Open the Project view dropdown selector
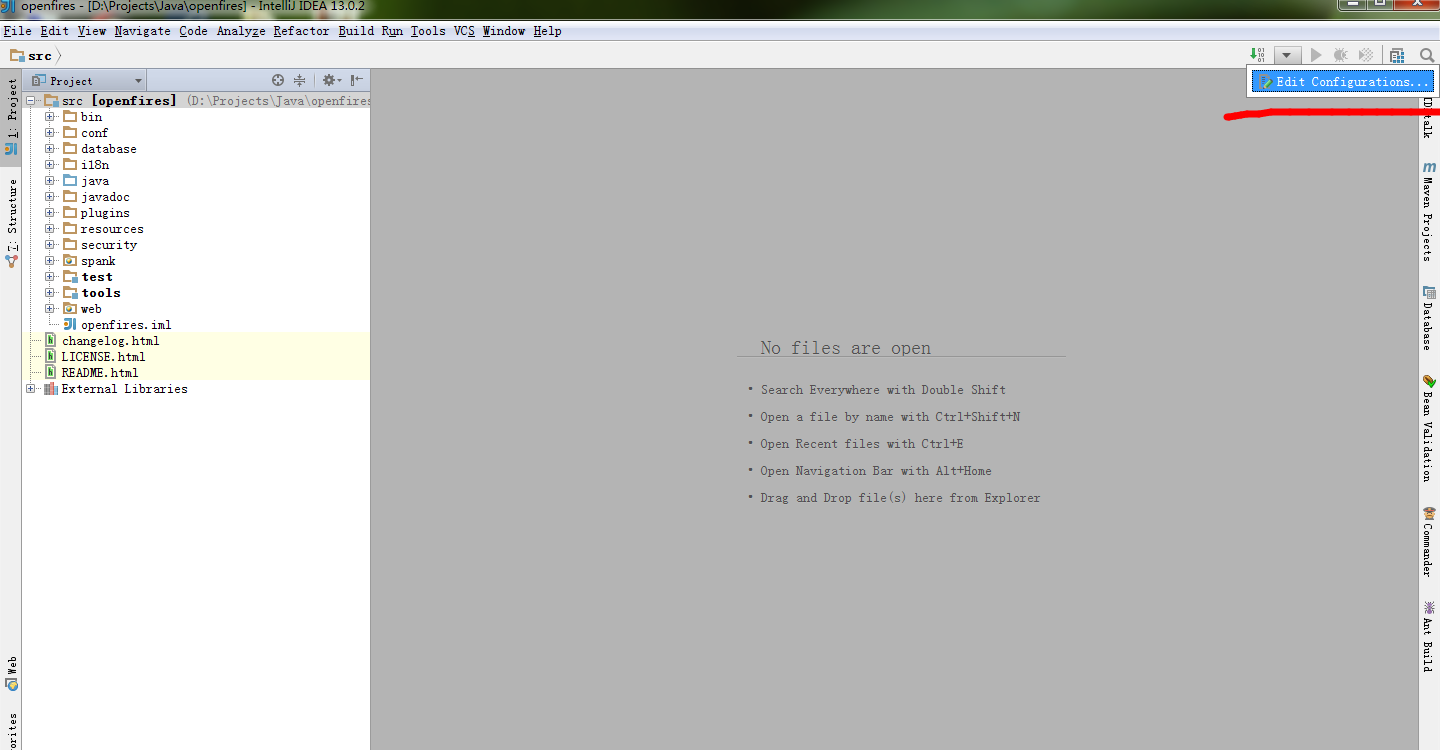The height and width of the screenshot is (750, 1440). click(138, 79)
